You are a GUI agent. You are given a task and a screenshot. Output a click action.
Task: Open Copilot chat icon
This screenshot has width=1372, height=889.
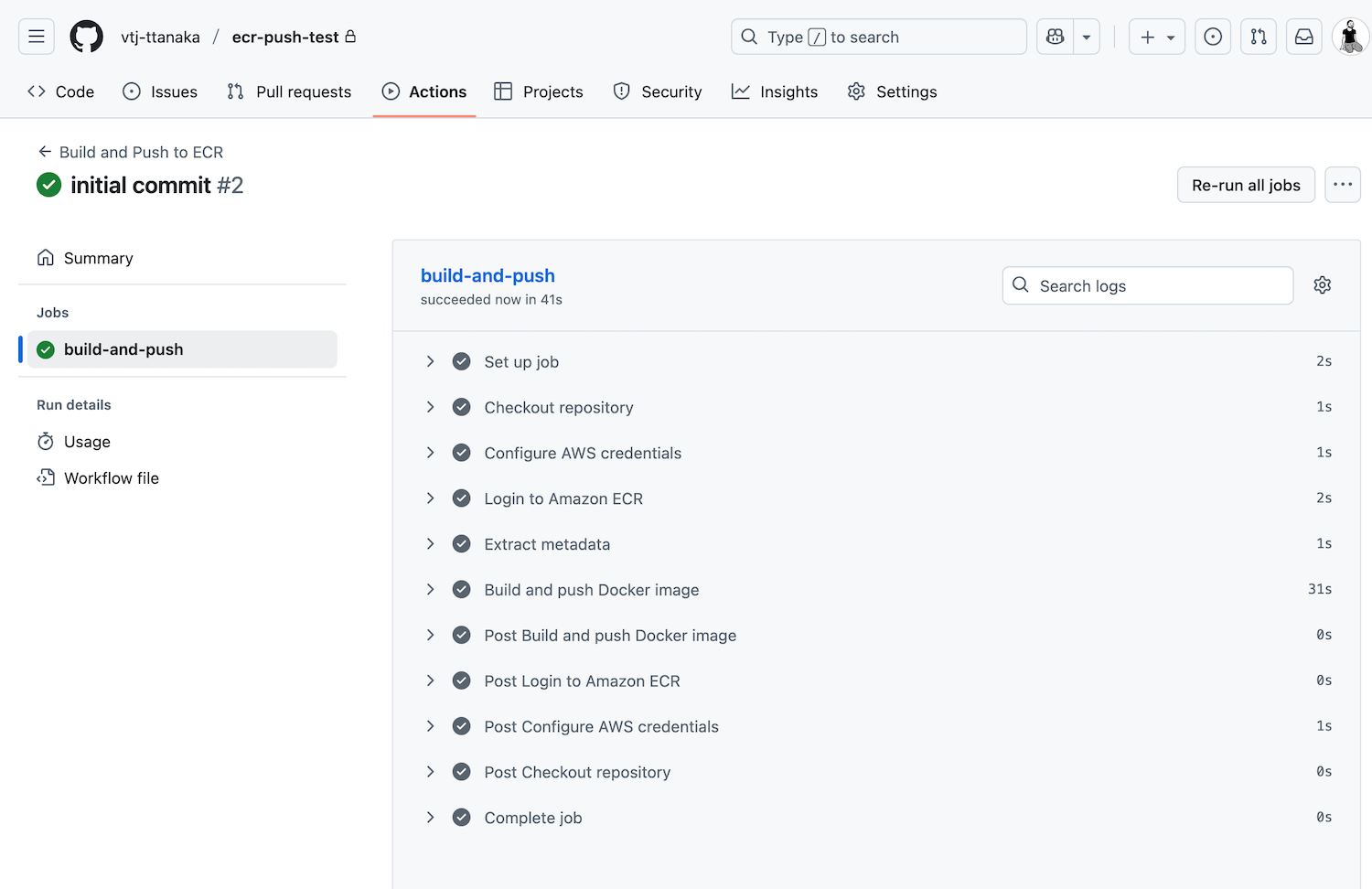pyautogui.click(x=1056, y=37)
